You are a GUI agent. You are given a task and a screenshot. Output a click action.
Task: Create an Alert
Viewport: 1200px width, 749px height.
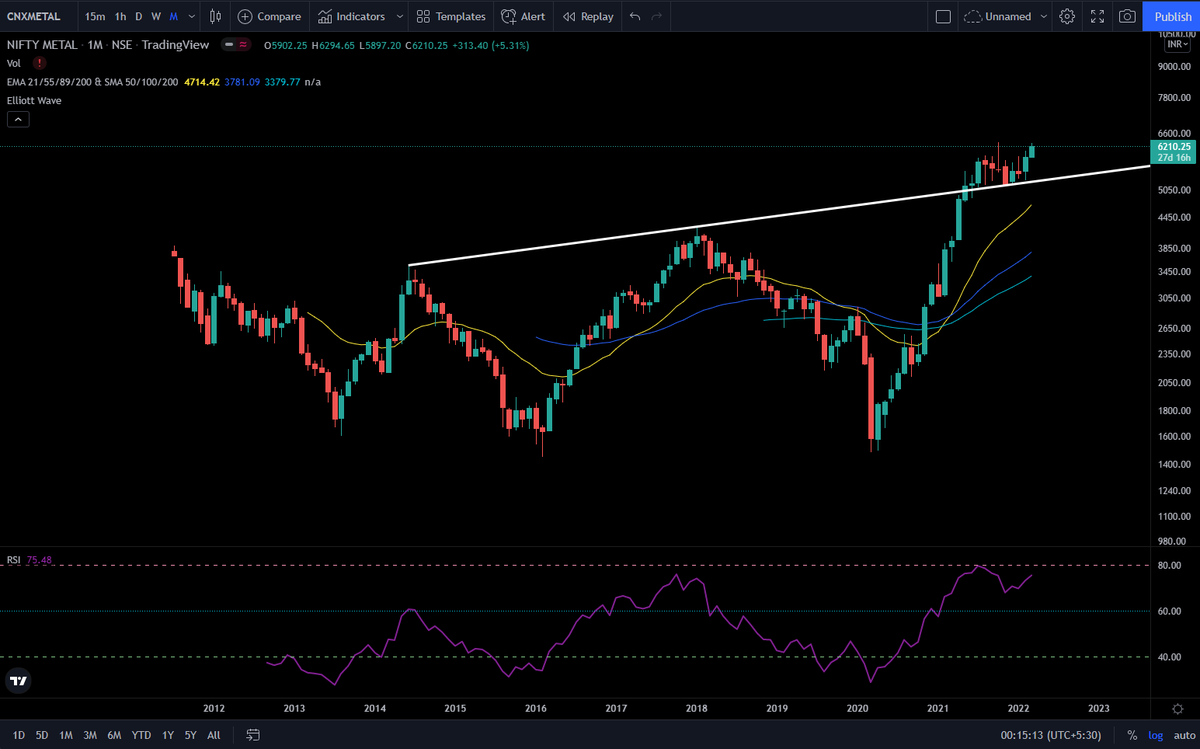point(523,16)
